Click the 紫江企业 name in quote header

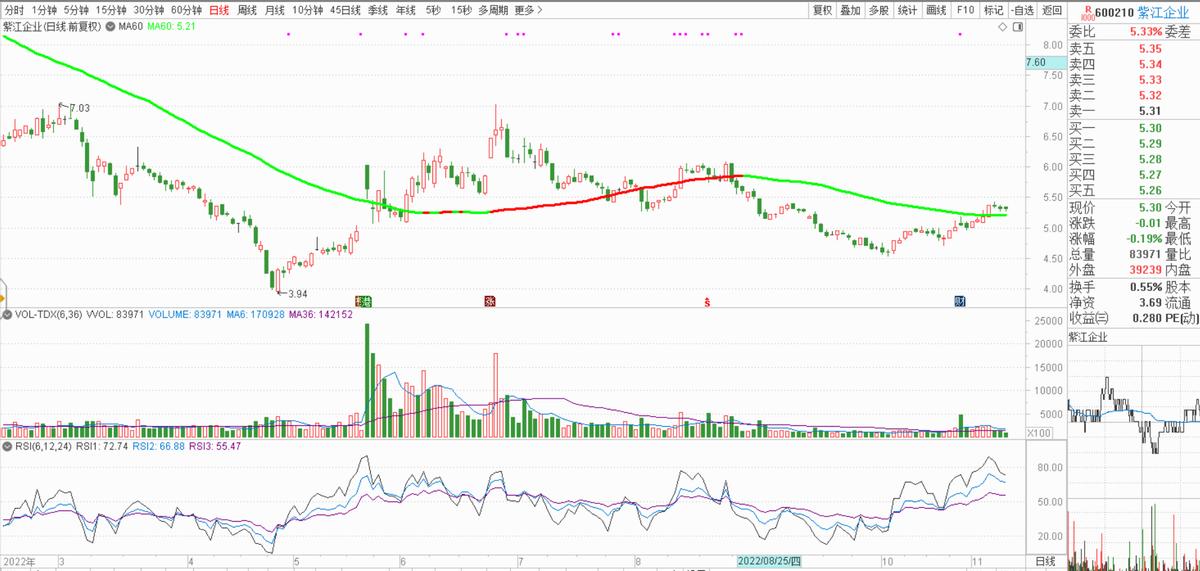[1164, 11]
